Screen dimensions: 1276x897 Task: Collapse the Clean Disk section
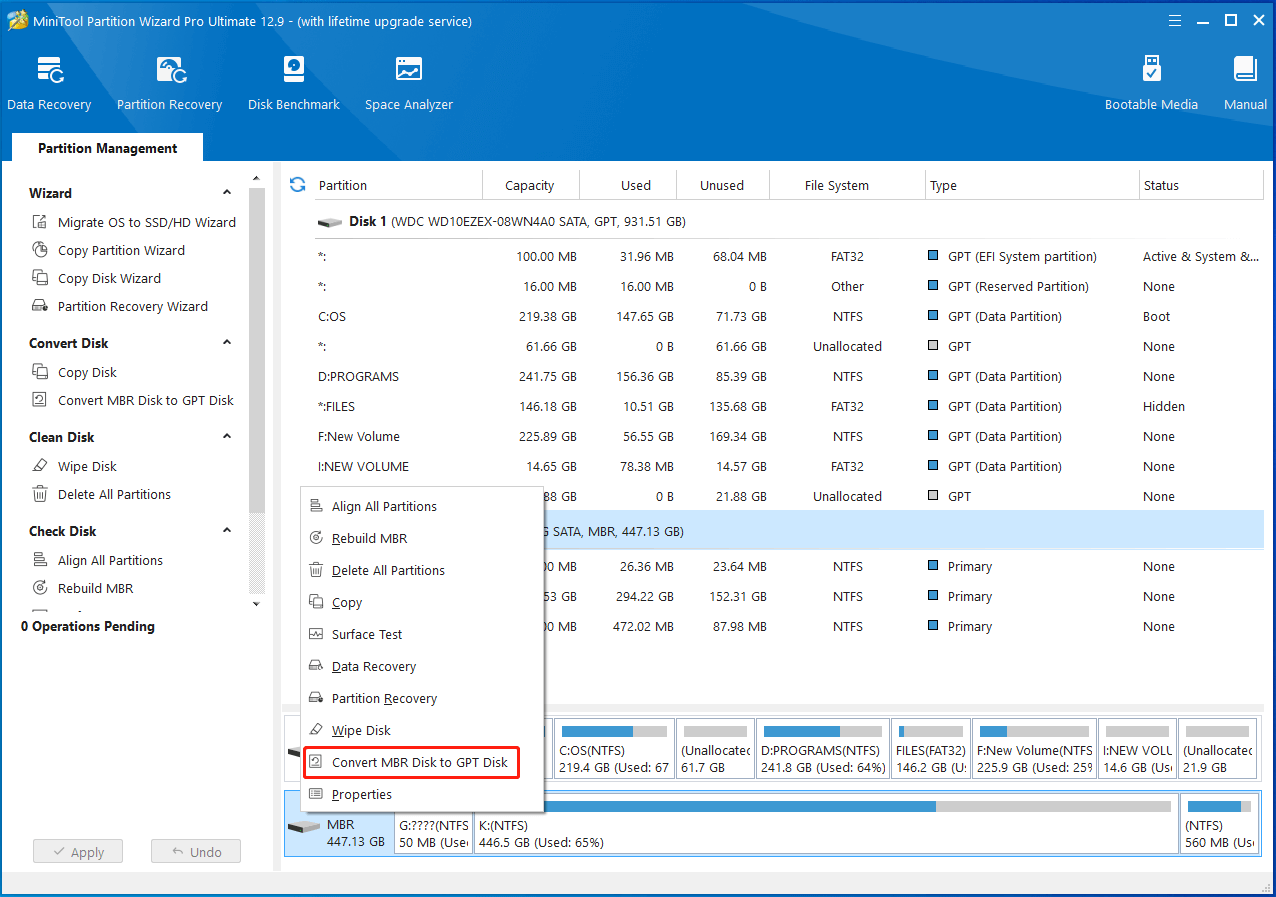227,436
